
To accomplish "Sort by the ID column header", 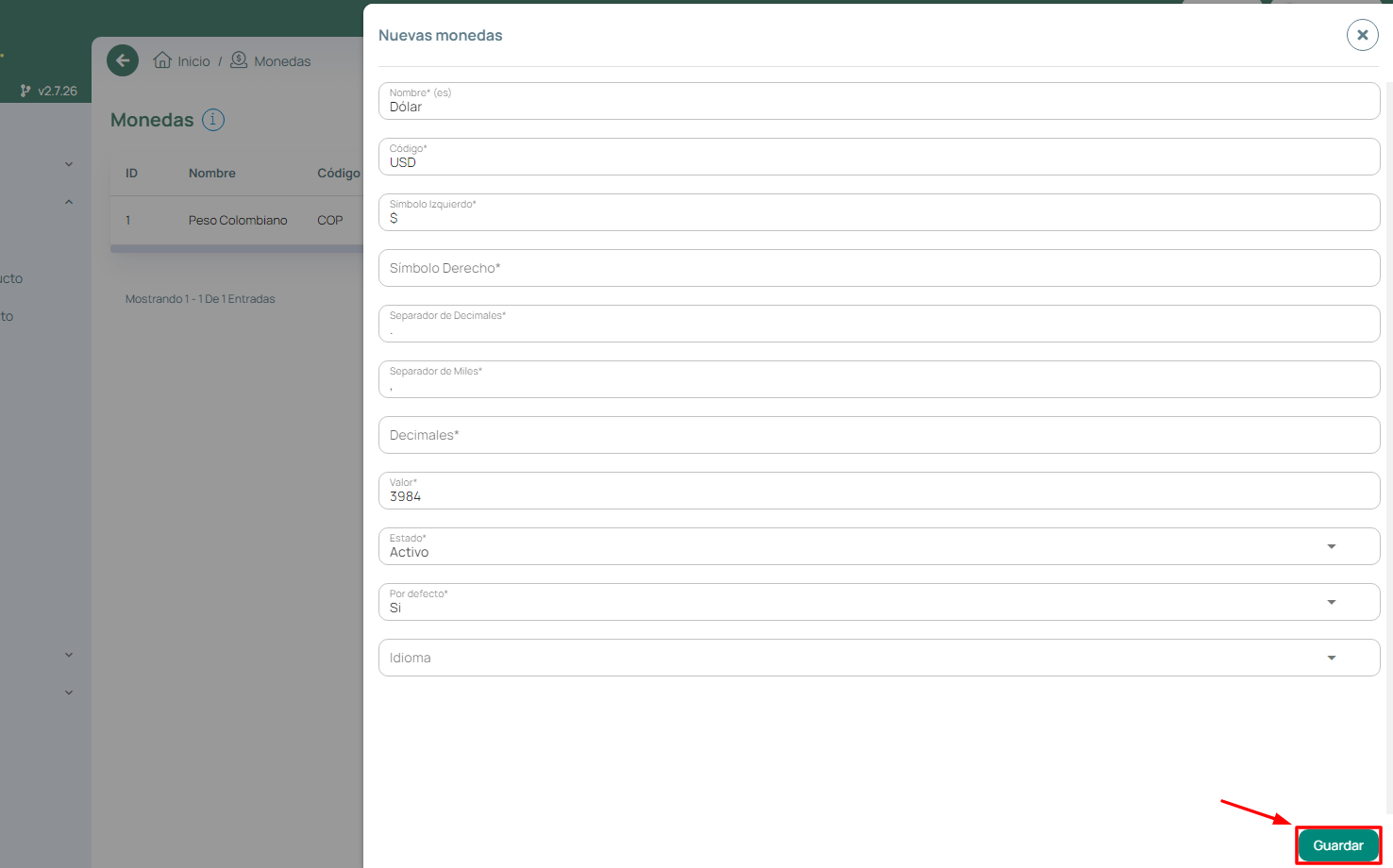I will coord(131,173).
